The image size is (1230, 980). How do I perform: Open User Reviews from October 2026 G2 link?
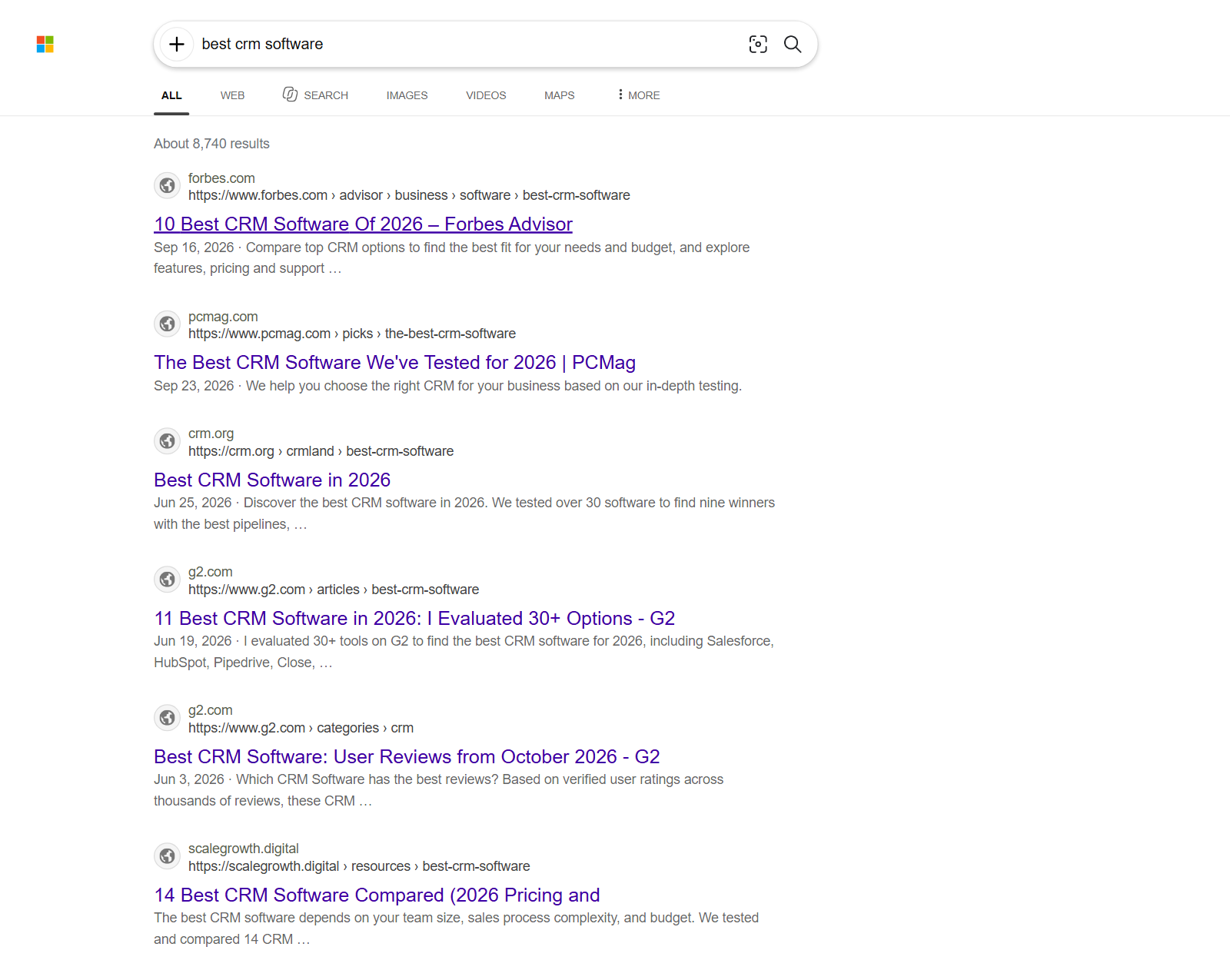(407, 757)
